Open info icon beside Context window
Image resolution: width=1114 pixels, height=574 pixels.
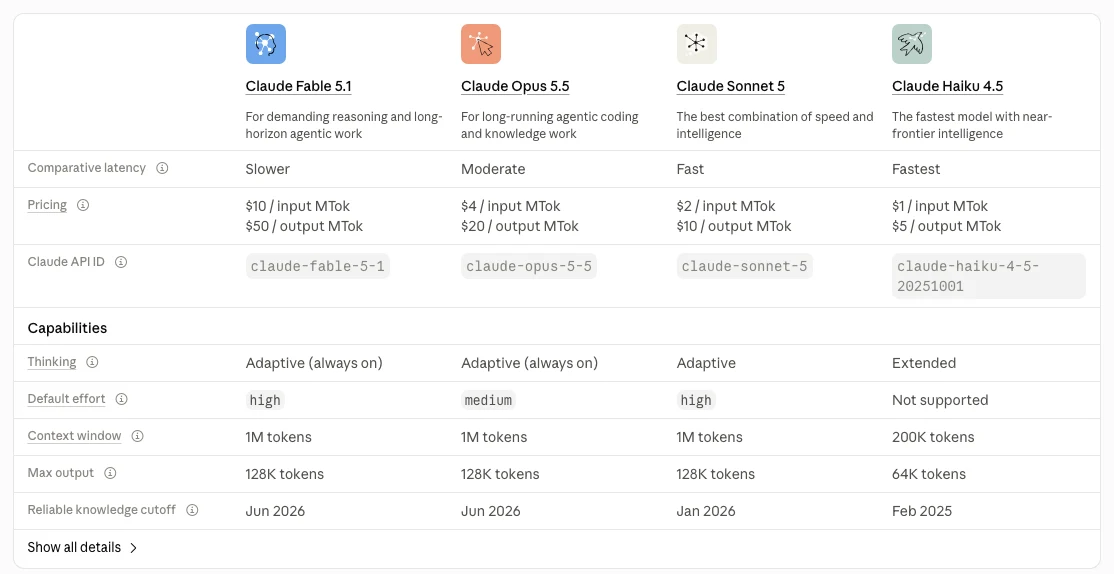click(137, 436)
